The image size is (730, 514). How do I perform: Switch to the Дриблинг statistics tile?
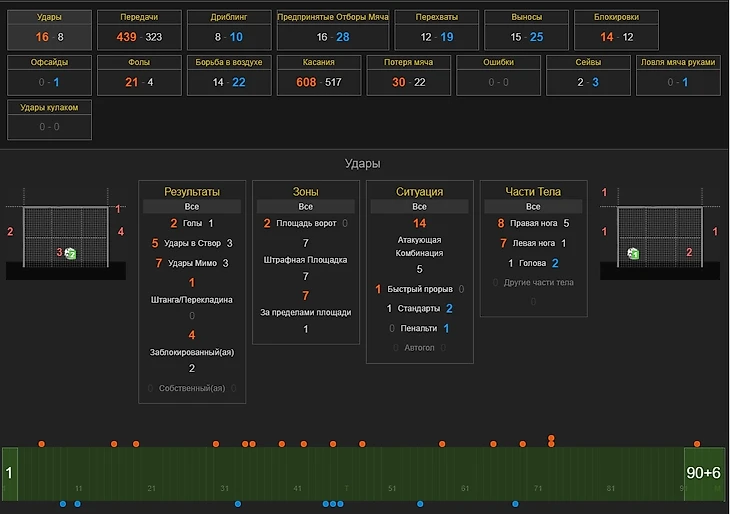(x=229, y=30)
